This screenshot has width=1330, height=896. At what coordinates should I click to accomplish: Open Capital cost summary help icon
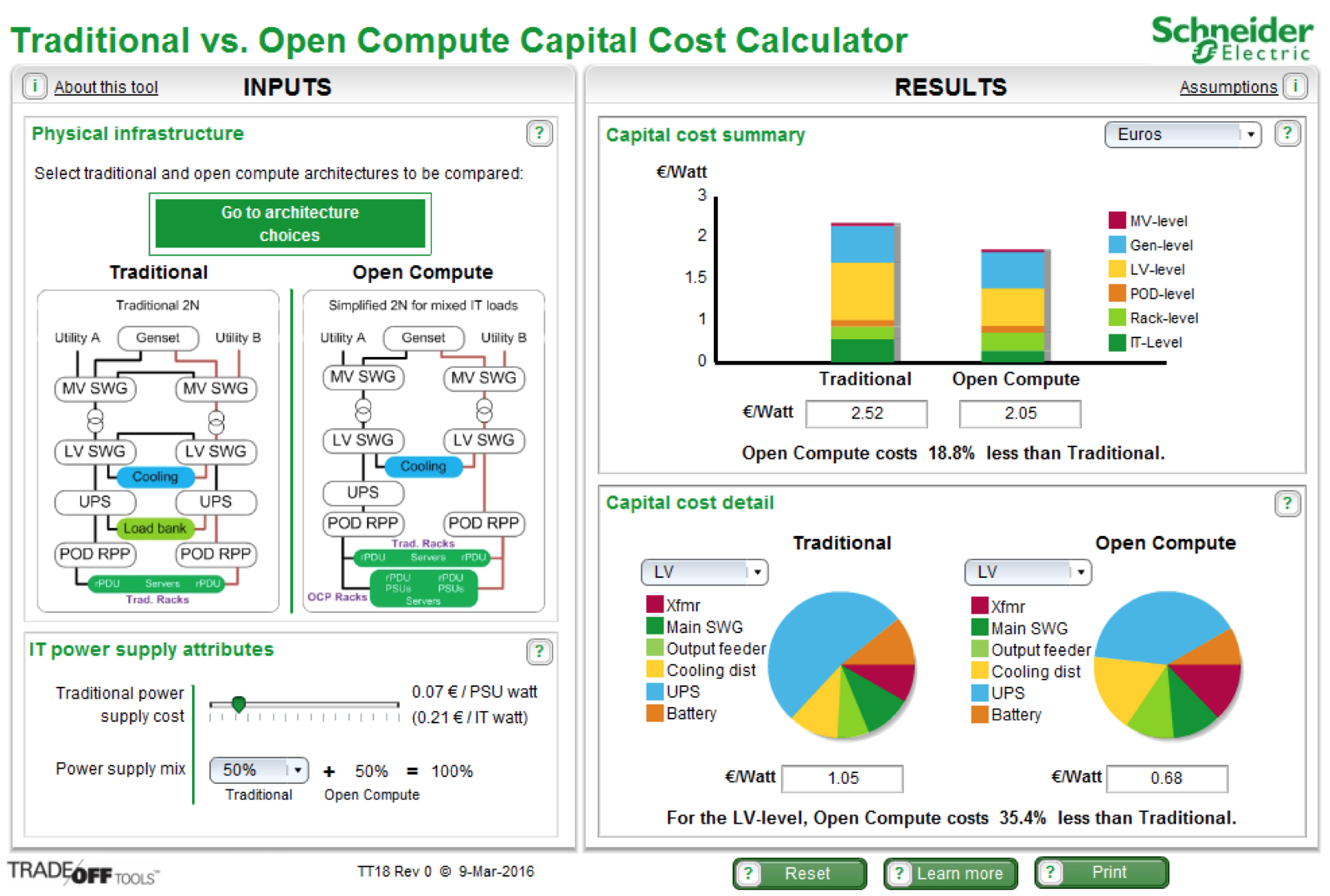tap(1287, 134)
